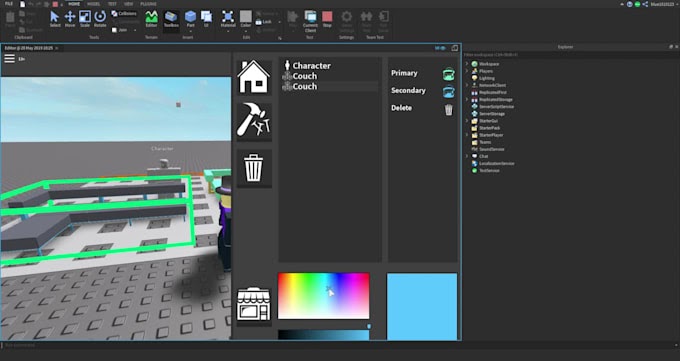Click the Secondary paint bucket icon
The image size is (680, 361).
pos(449,92)
